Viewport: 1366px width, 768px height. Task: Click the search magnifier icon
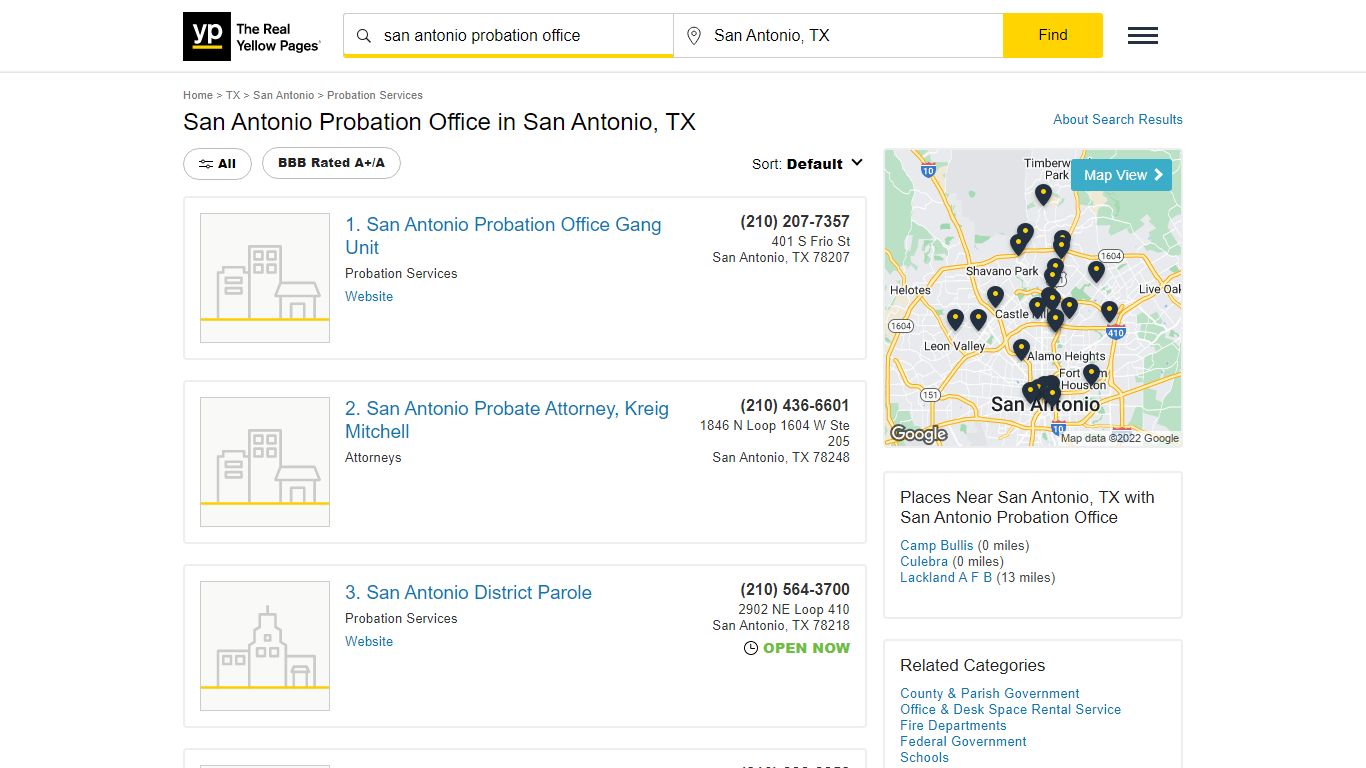click(x=364, y=36)
